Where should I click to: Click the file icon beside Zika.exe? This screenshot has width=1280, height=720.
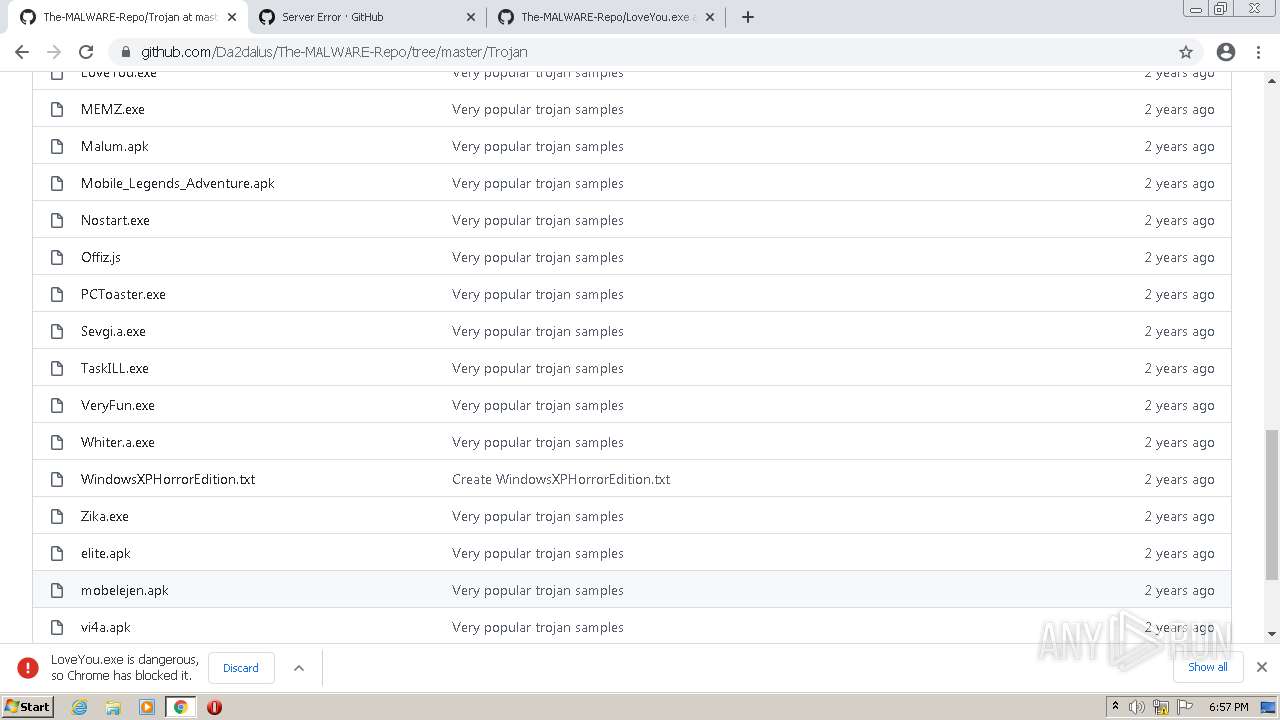click(x=57, y=516)
